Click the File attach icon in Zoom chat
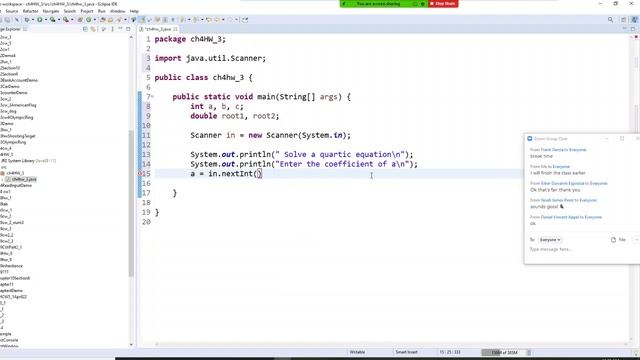This screenshot has width=640, height=360. (x=613, y=240)
